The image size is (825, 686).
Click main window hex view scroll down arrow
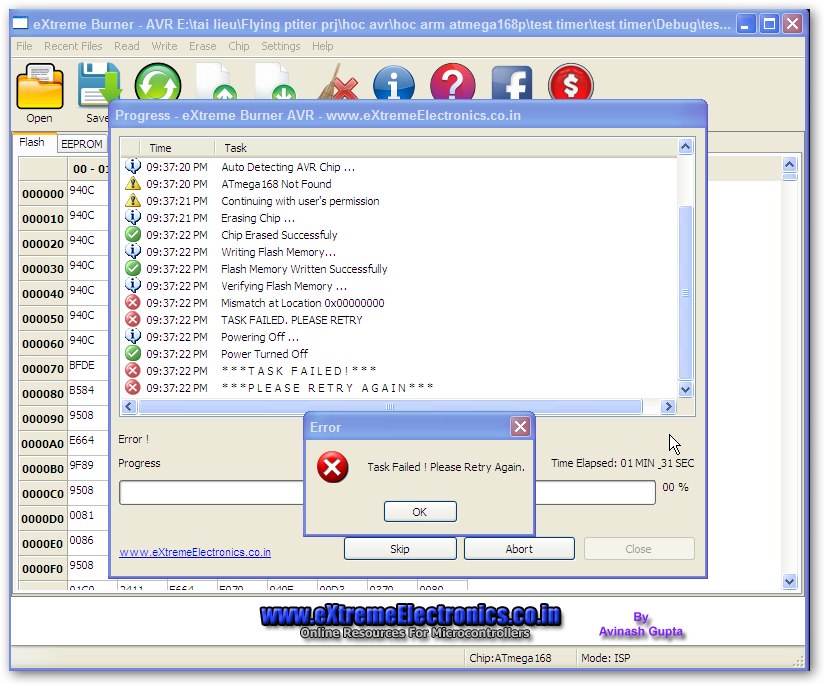pyautogui.click(x=789, y=581)
